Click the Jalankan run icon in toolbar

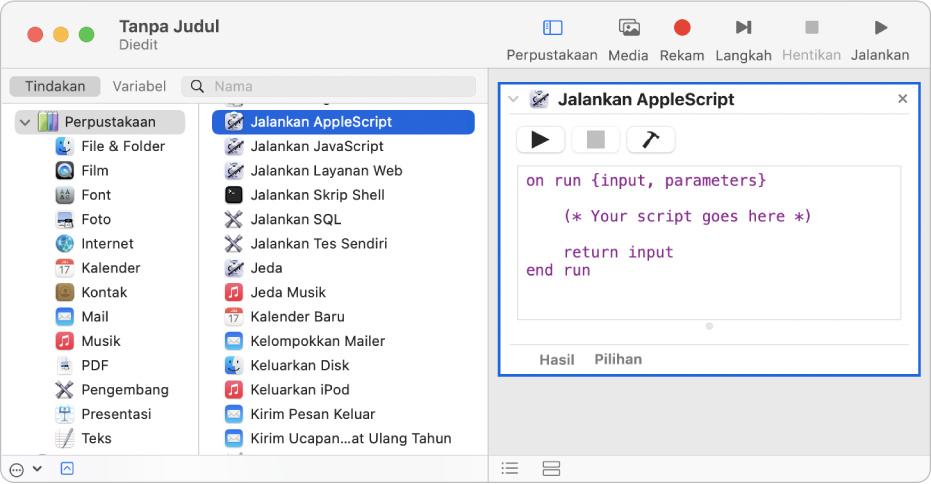[x=880, y=28]
